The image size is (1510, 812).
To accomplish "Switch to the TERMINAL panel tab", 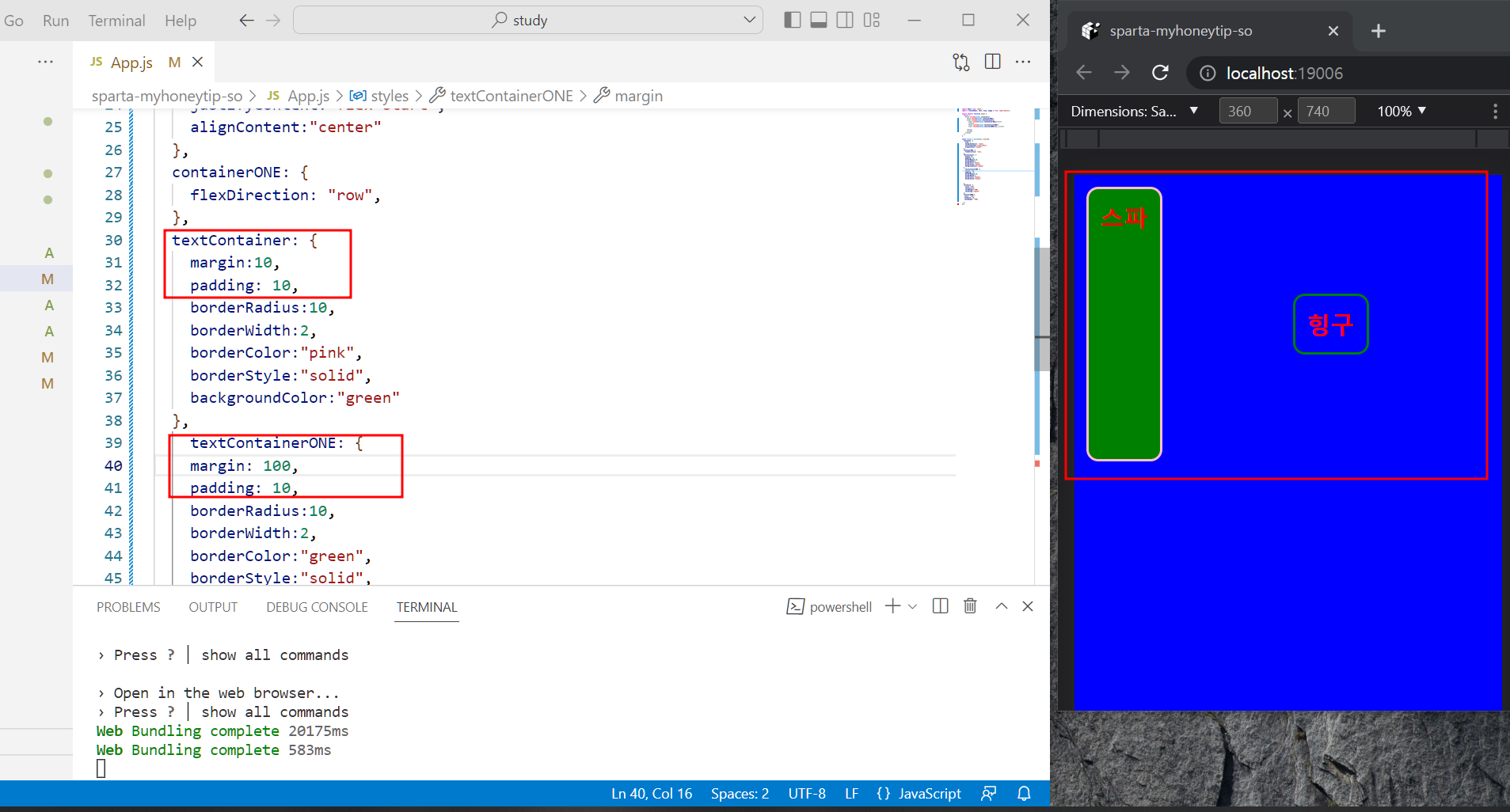I will tap(427, 607).
